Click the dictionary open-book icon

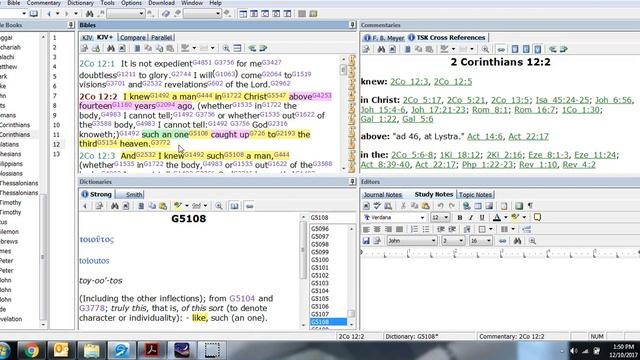click(x=234, y=206)
